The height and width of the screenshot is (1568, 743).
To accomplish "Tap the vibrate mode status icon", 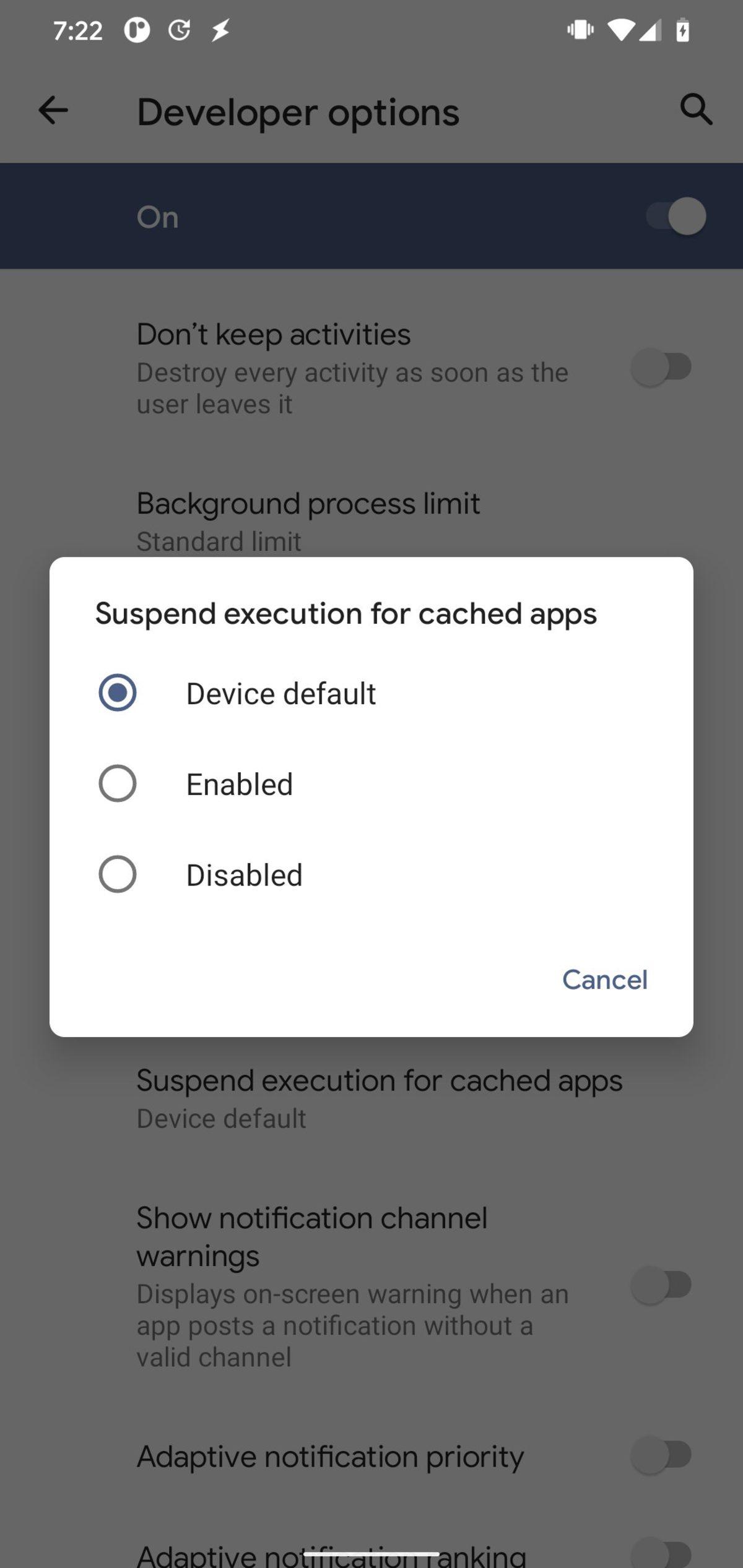I will (x=580, y=30).
